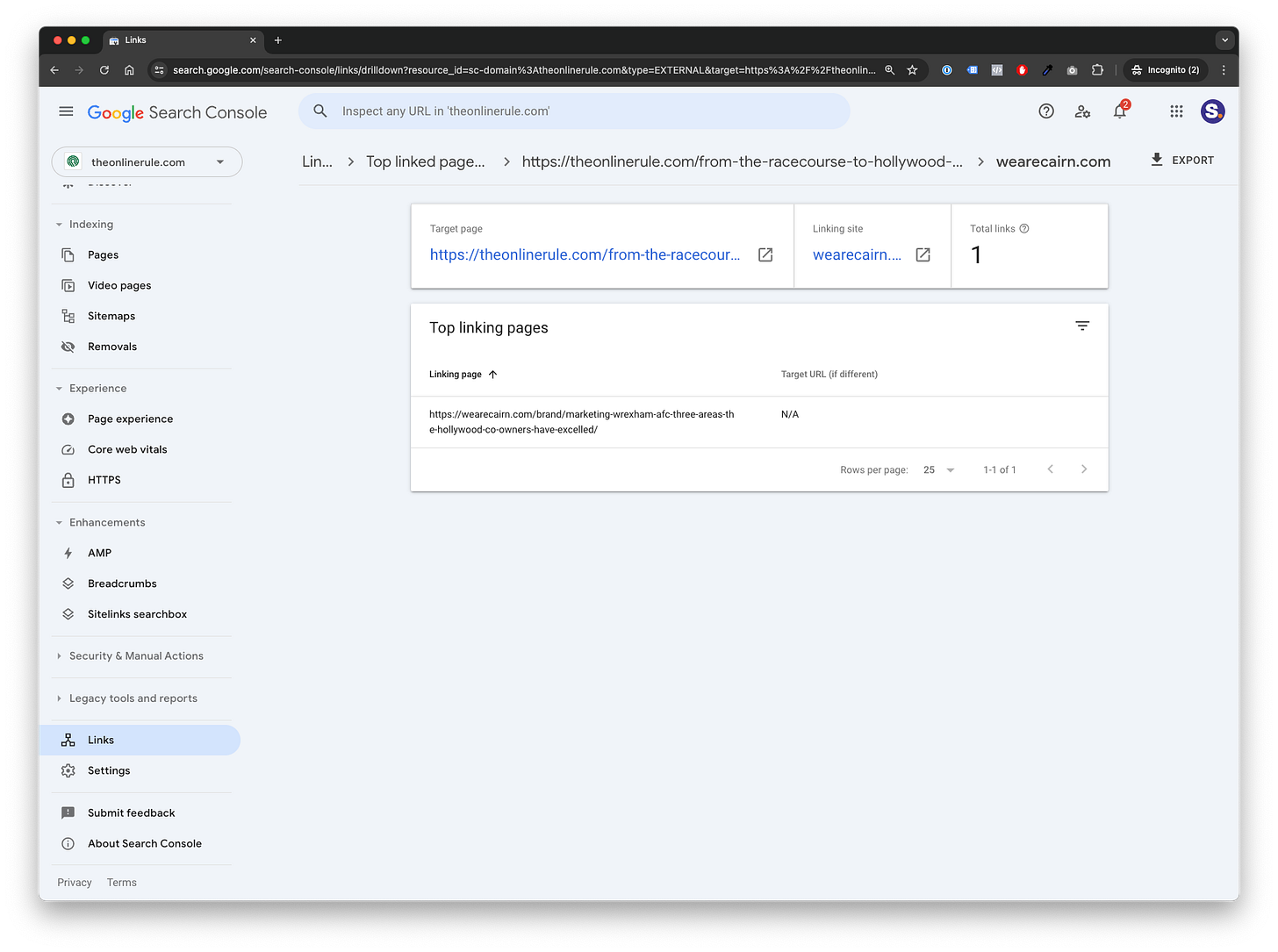Go to Top linked page... breadcrumb
Viewport: 1278px width, 952px height.
coord(425,161)
